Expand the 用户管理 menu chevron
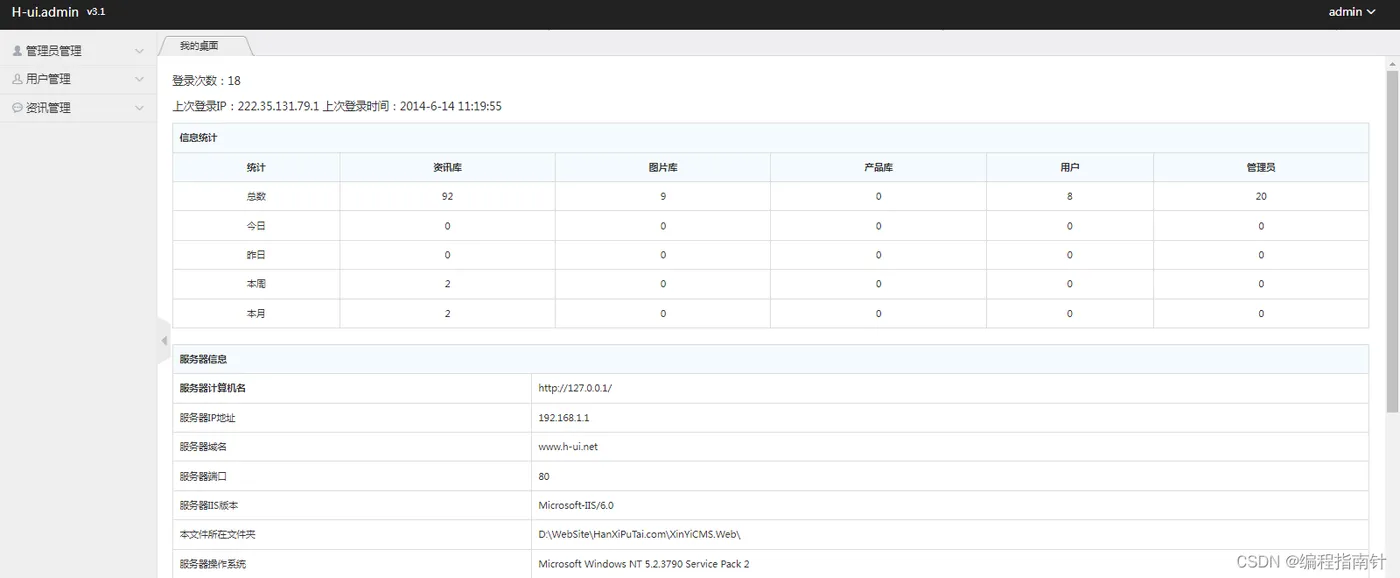 tap(140, 79)
